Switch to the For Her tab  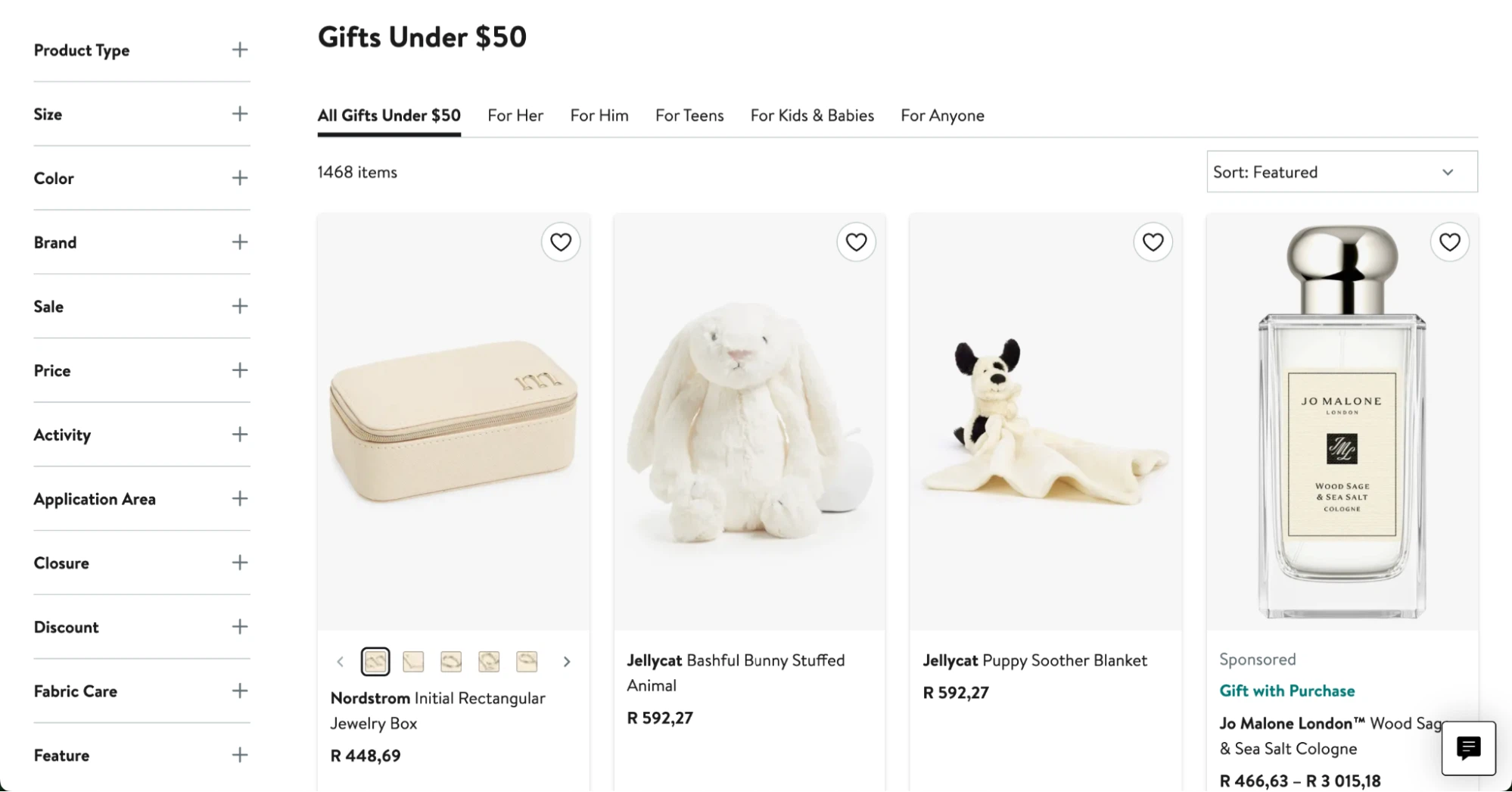(515, 115)
